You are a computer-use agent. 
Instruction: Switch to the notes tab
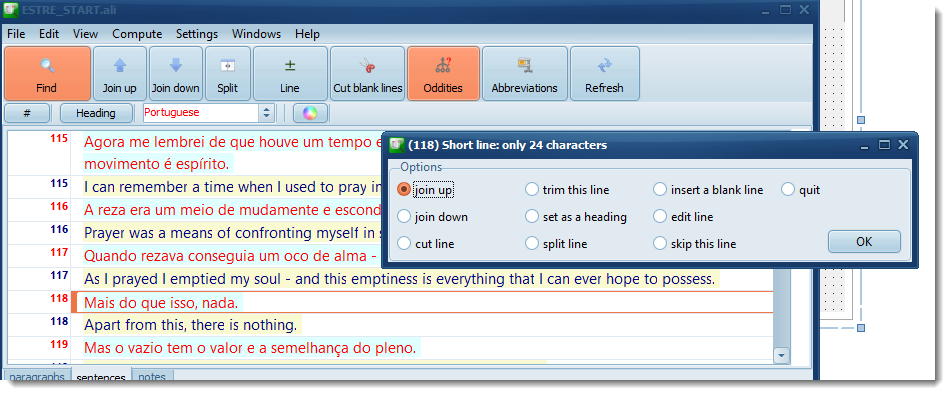point(152,376)
